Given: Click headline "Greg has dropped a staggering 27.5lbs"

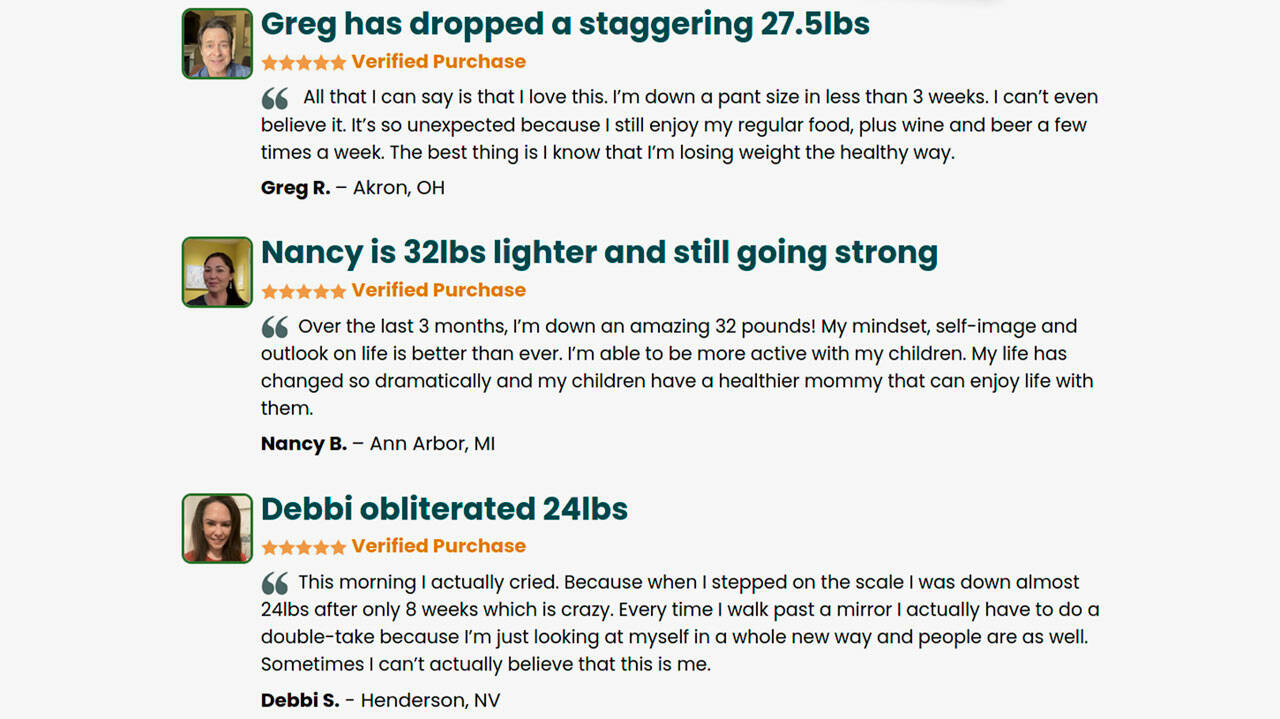Looking at the screenshot, I should point(565,24).
